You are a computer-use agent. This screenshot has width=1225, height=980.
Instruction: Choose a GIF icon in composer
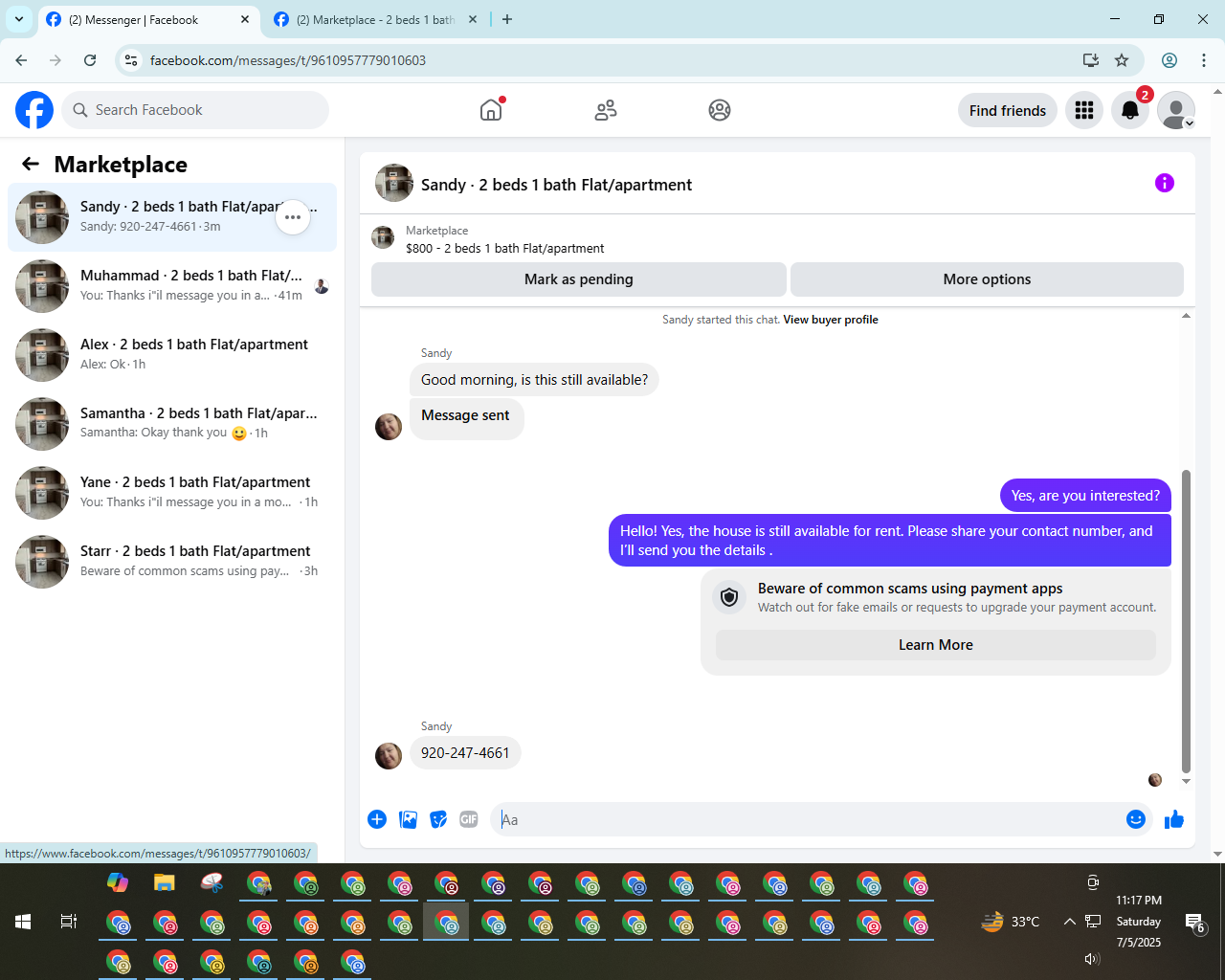pos(469,819)
